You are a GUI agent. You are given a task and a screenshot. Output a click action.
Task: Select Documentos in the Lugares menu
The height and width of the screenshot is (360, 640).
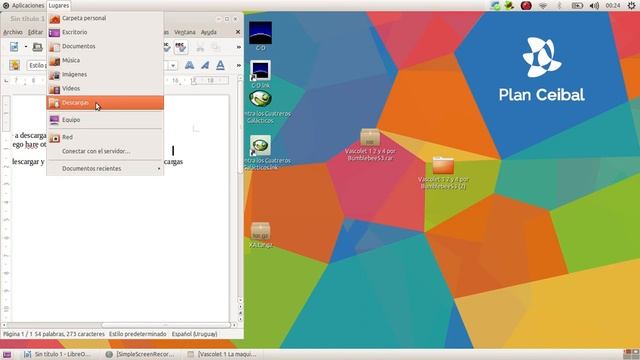(105, 47)
